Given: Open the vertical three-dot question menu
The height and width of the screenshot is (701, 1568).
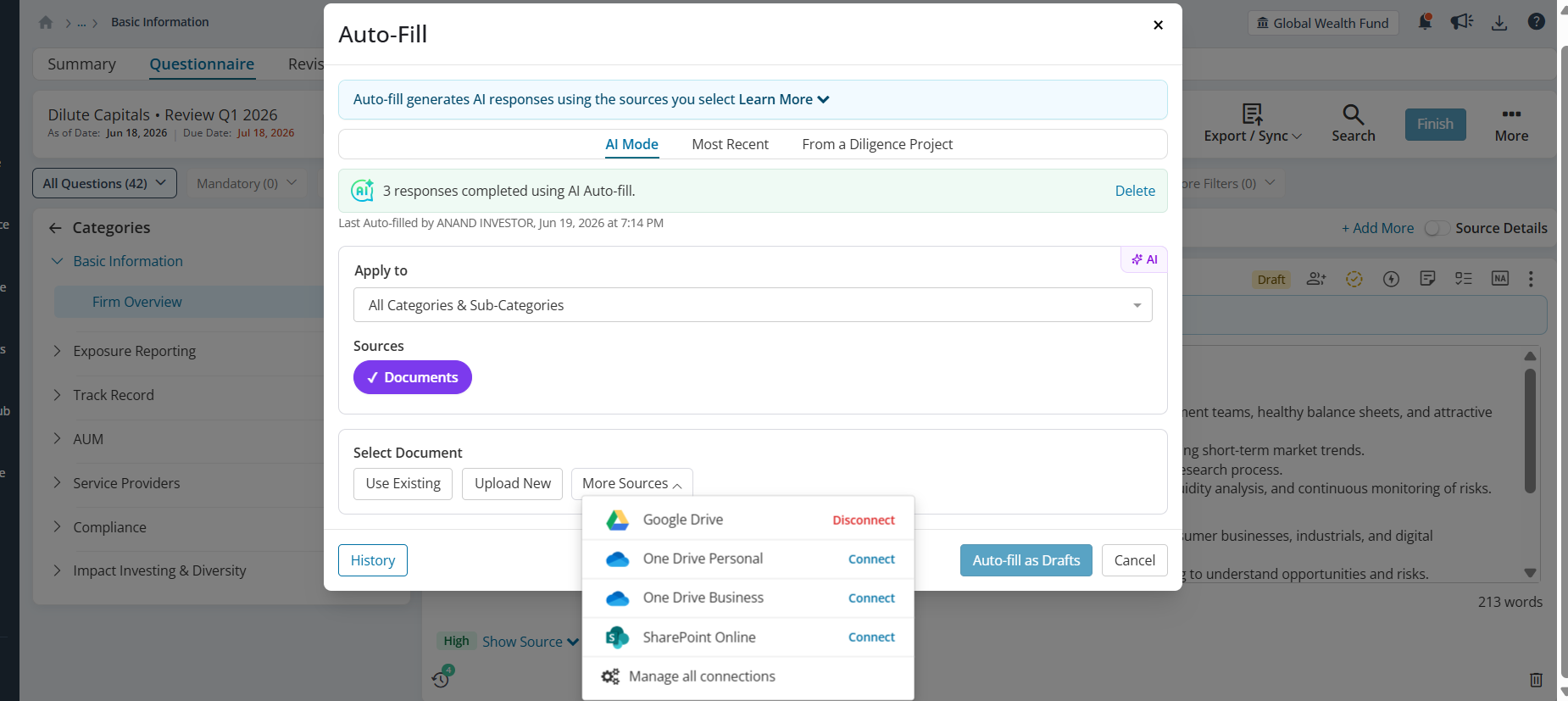Looking at the screenshot, I should pos(1531,279).
